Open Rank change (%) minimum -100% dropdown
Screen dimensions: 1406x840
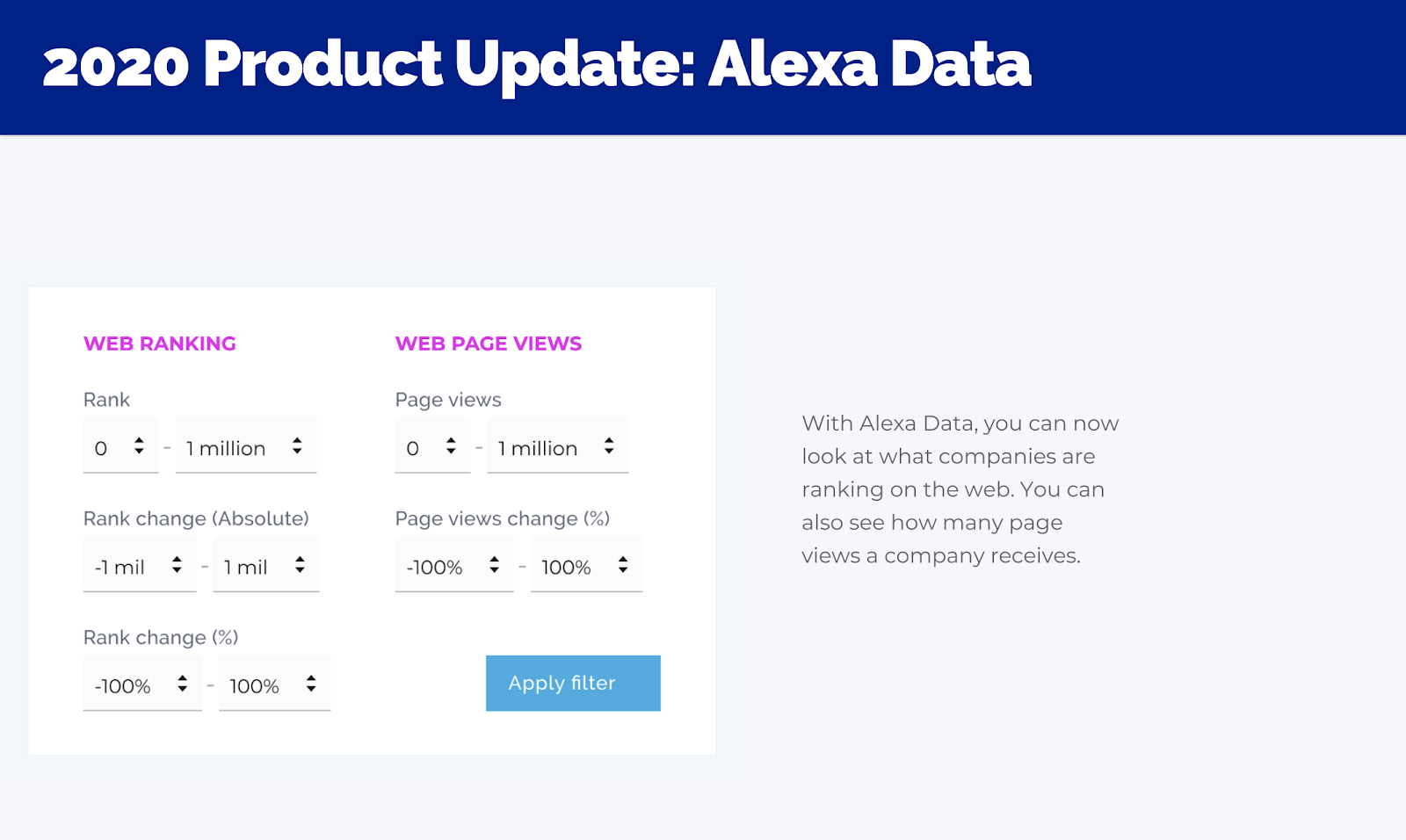pyautogui.click(x=142, y=684)
